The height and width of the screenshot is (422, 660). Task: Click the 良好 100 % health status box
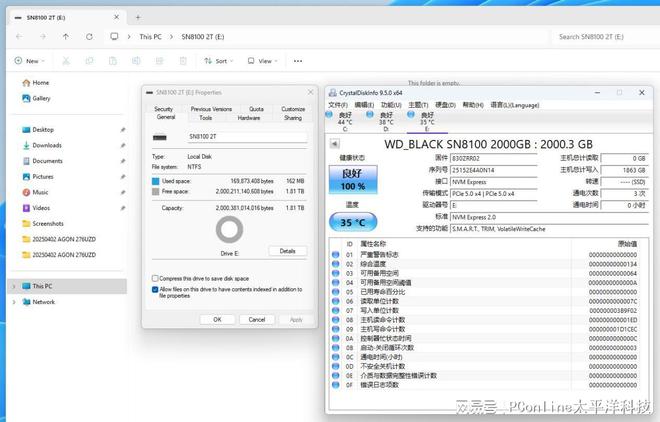coord(353,180)
